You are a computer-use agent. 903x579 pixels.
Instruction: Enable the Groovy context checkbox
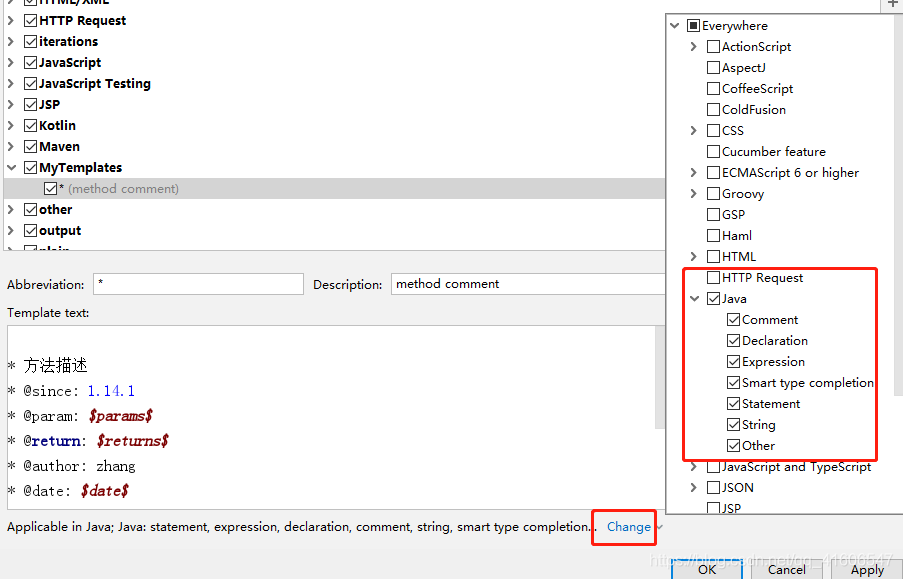[713, 194]
